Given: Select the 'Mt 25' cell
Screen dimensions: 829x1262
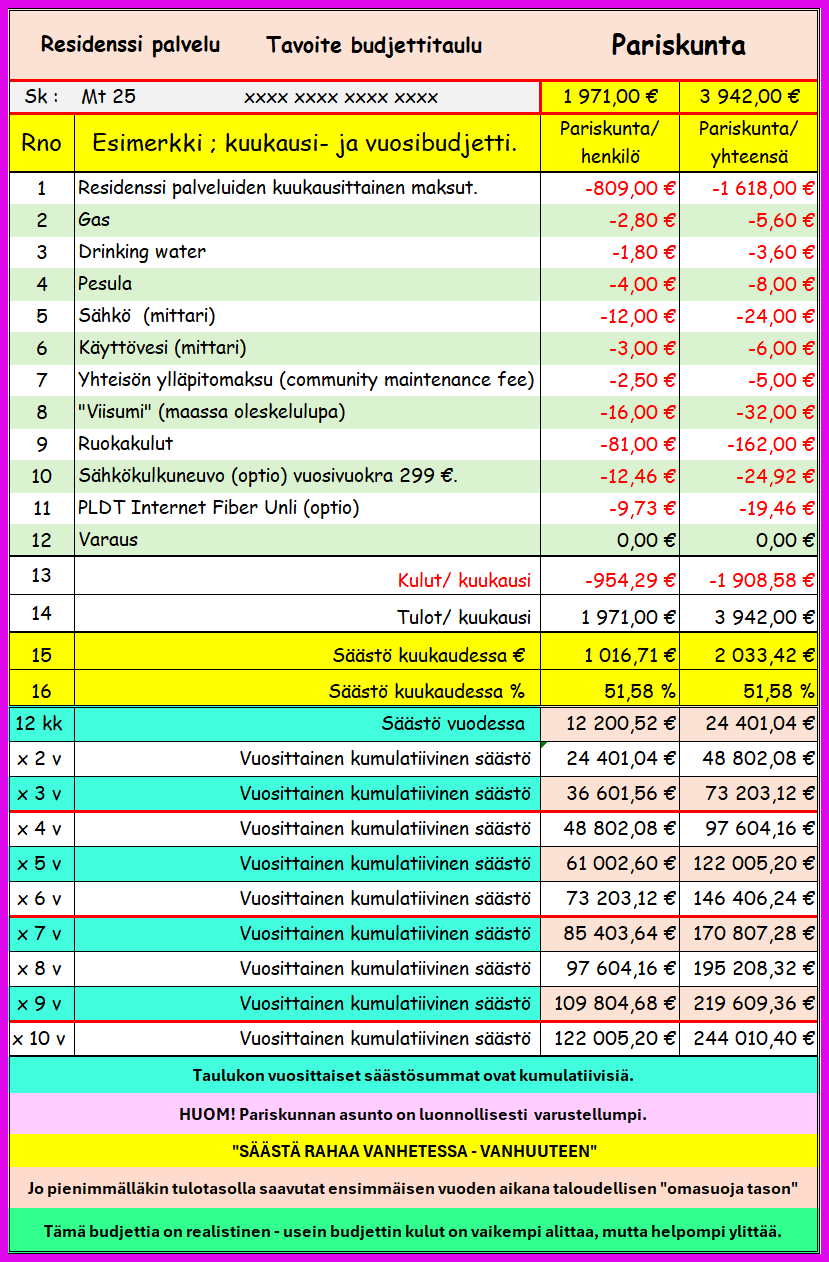Looking at the screenshot, I should pos(108,97).
